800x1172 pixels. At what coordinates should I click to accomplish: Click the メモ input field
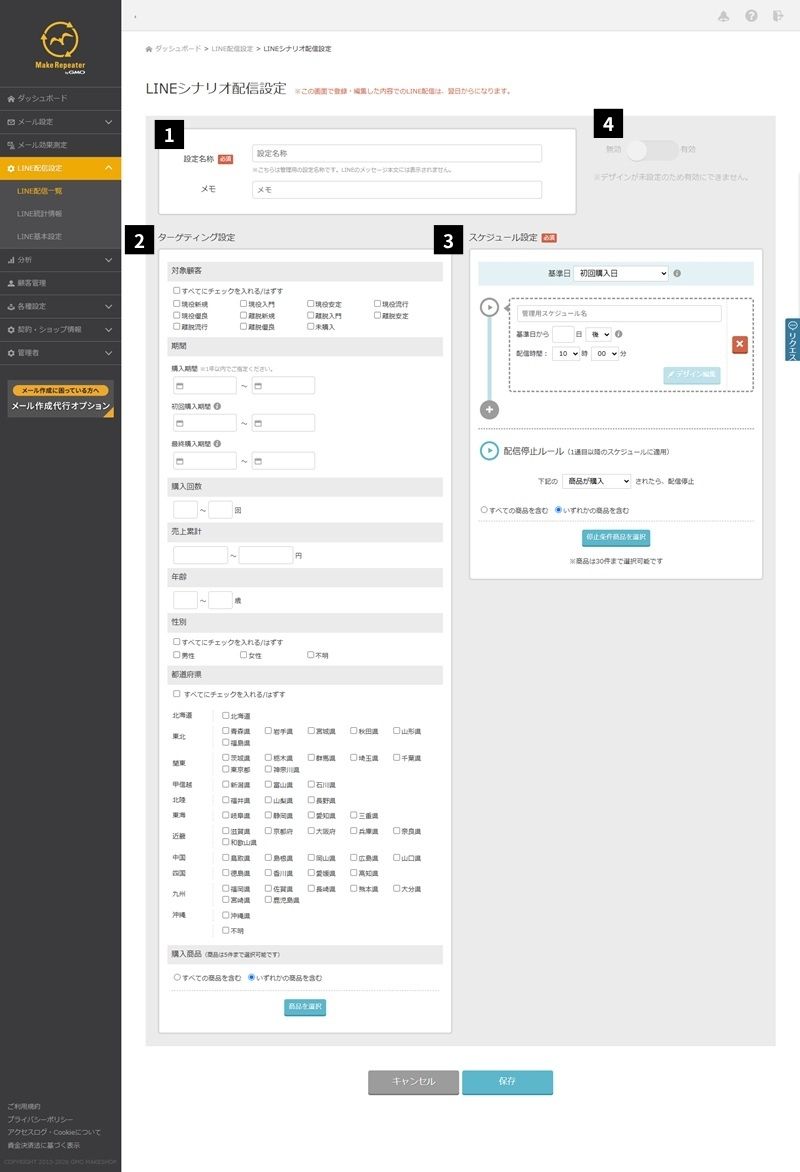tap(397, 190)
